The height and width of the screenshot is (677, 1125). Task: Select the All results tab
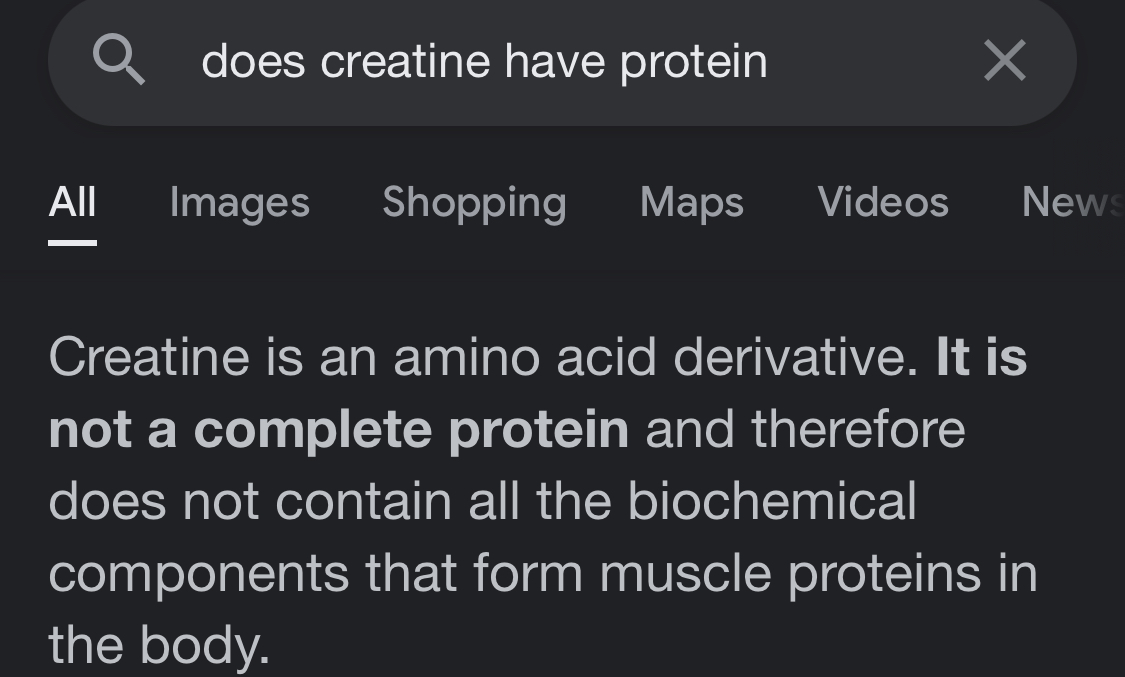click(x=72, y=202)
